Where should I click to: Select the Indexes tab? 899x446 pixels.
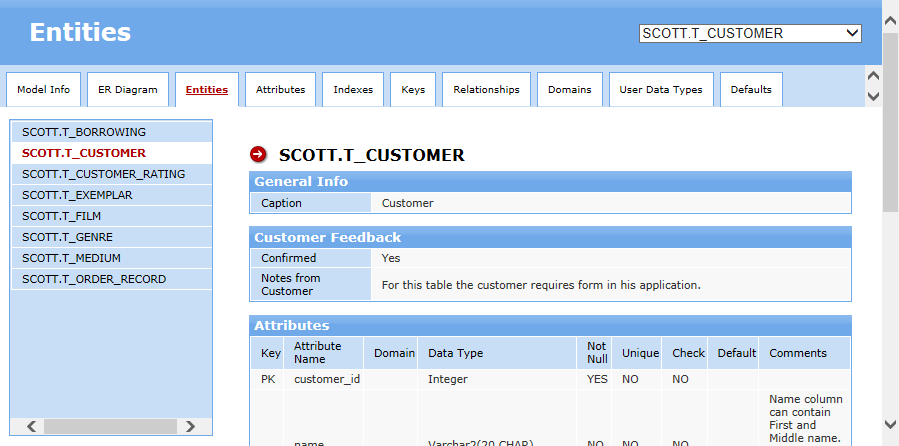[353, 90]
